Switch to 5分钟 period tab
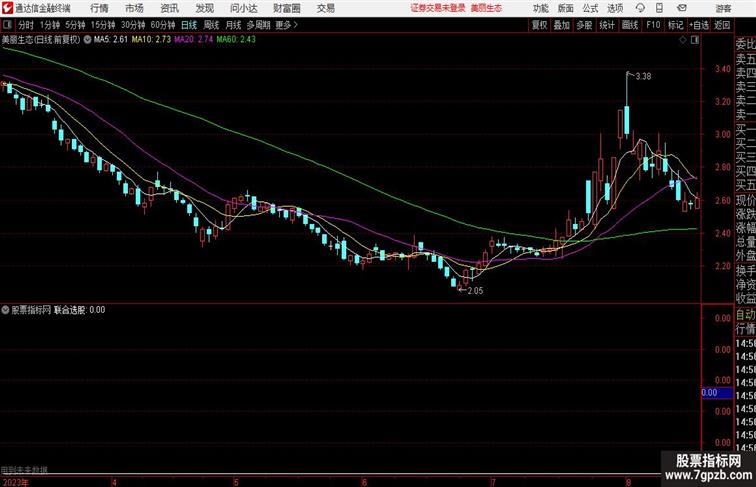Viewport: 756px width, 487px height. 75,25
